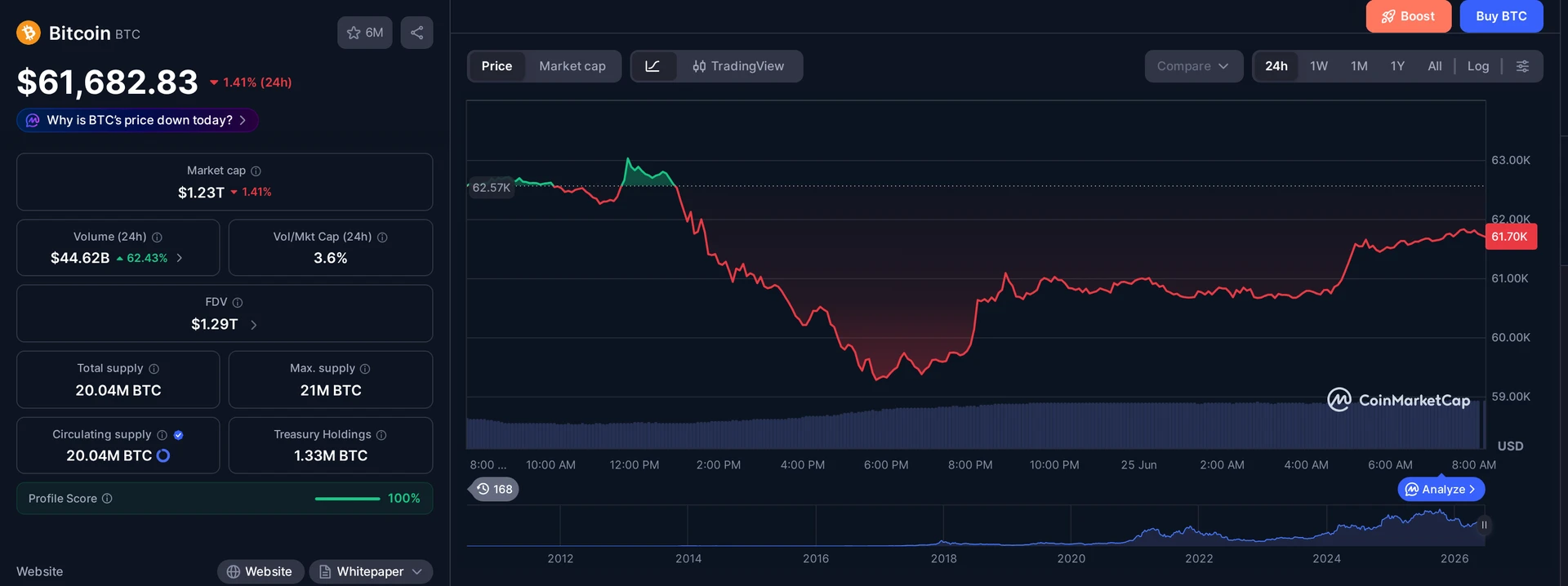The width and height of the screenshot is (1568, 586).
Task: Open the chart settings sliders icon
Action: 1522,66
